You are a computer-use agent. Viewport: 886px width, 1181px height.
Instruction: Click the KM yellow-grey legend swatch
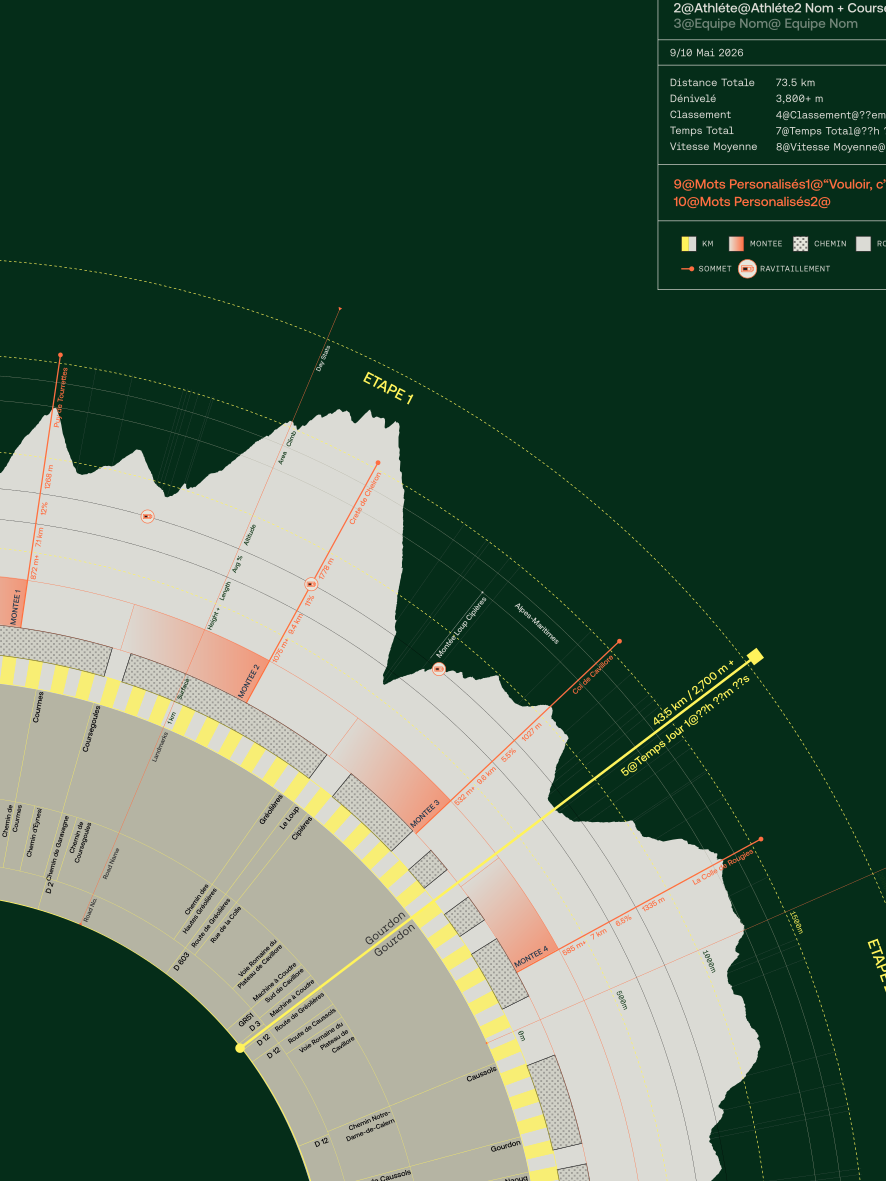pyautogui.click(x=689, y=244)
